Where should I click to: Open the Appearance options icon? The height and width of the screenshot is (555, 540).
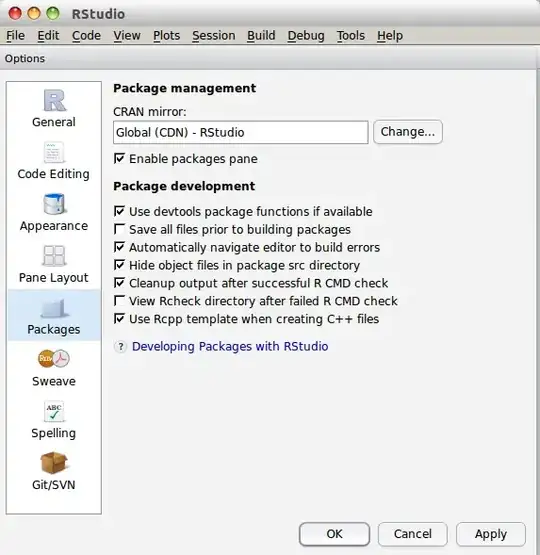pyautogui.click(x=54, y=204)
